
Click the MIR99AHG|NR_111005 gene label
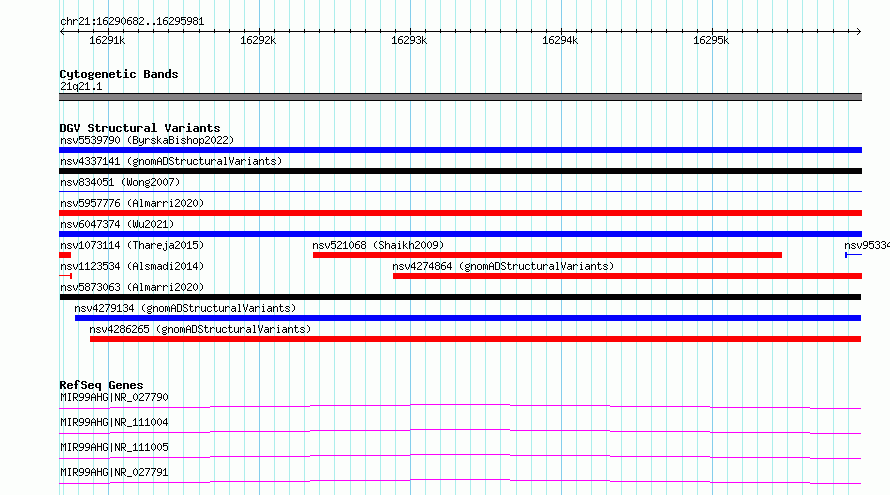tap(114, 447)
